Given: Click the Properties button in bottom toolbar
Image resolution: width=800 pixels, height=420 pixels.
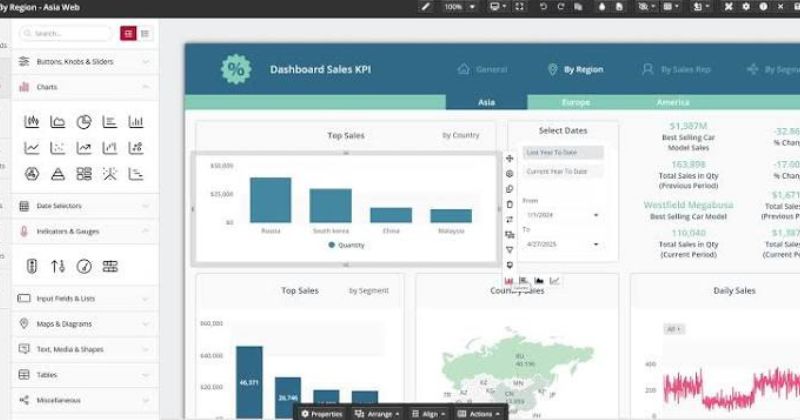Looking at the screenshot, I should tap(321, 414).
